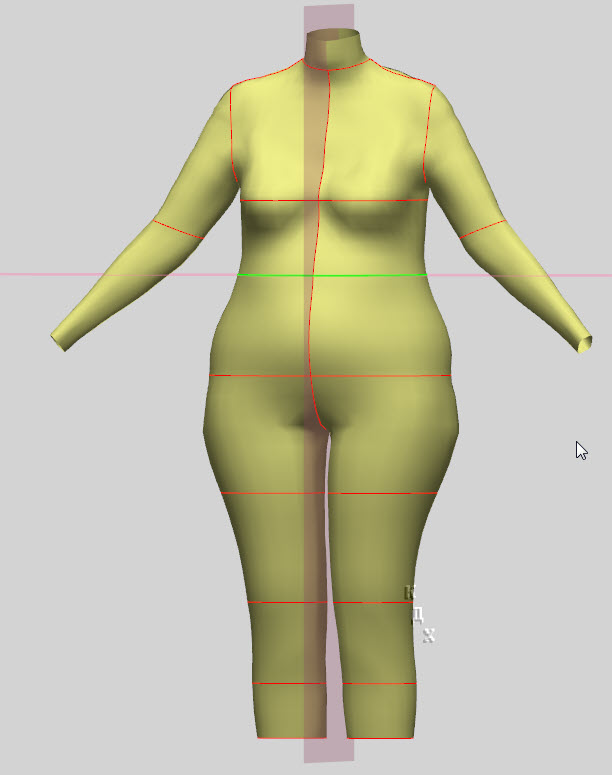Select the red armhole line on the image's right shoulder

pos(428,133)
